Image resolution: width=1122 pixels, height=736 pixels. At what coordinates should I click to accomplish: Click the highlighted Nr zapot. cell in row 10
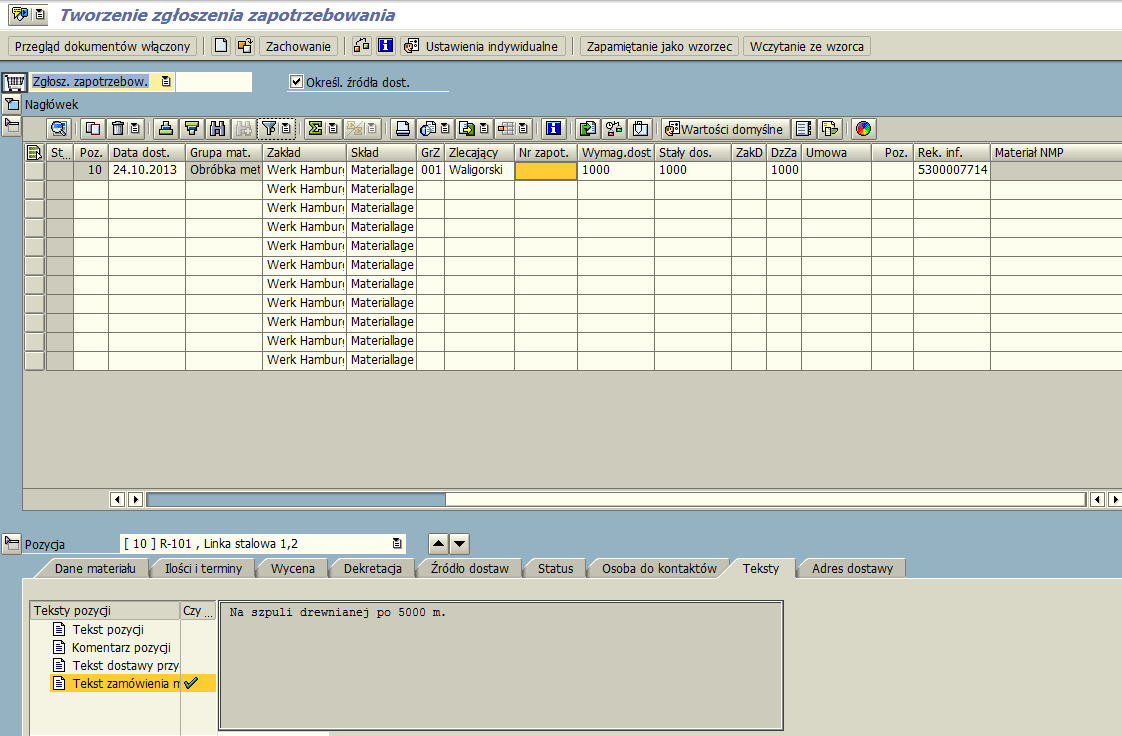[x=545, y=170]
